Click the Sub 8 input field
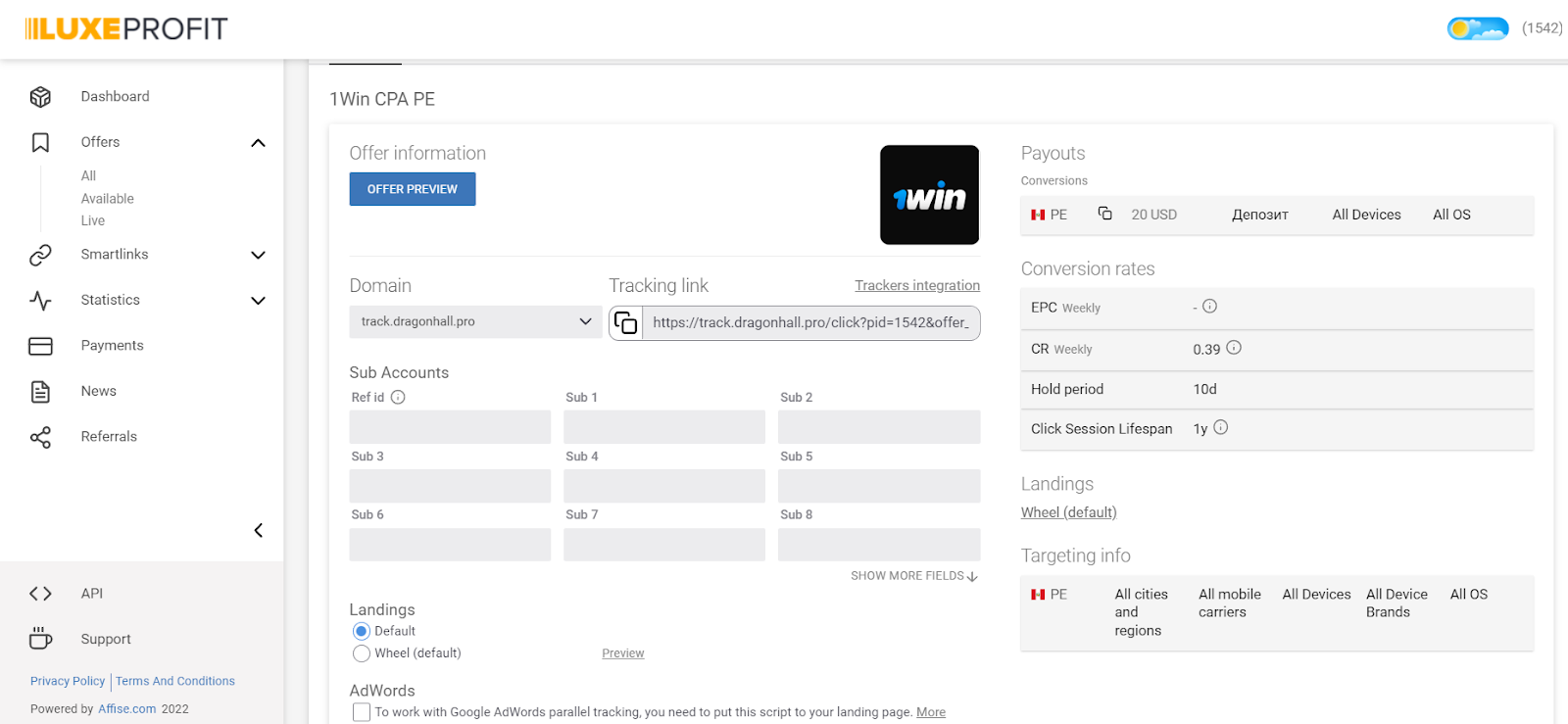Screen dimensions: 1568x724 [879, 545]
